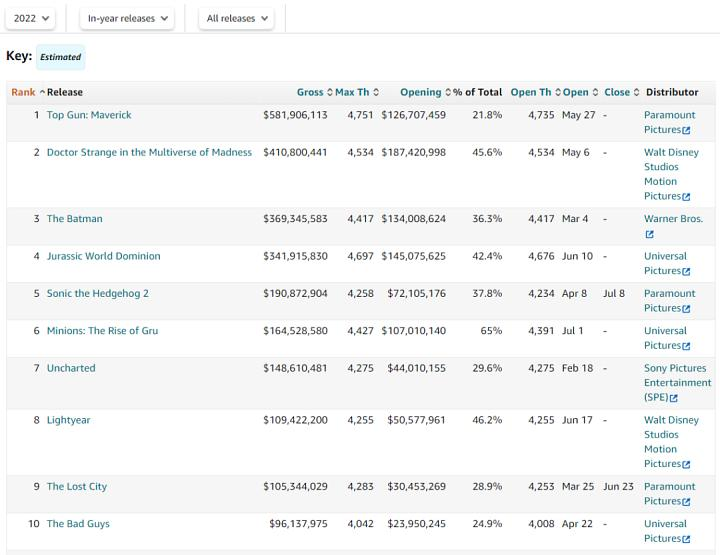720x555 pixels.
Task: Click the sort arrow icon beside Close column
Action: coord(637,92)
